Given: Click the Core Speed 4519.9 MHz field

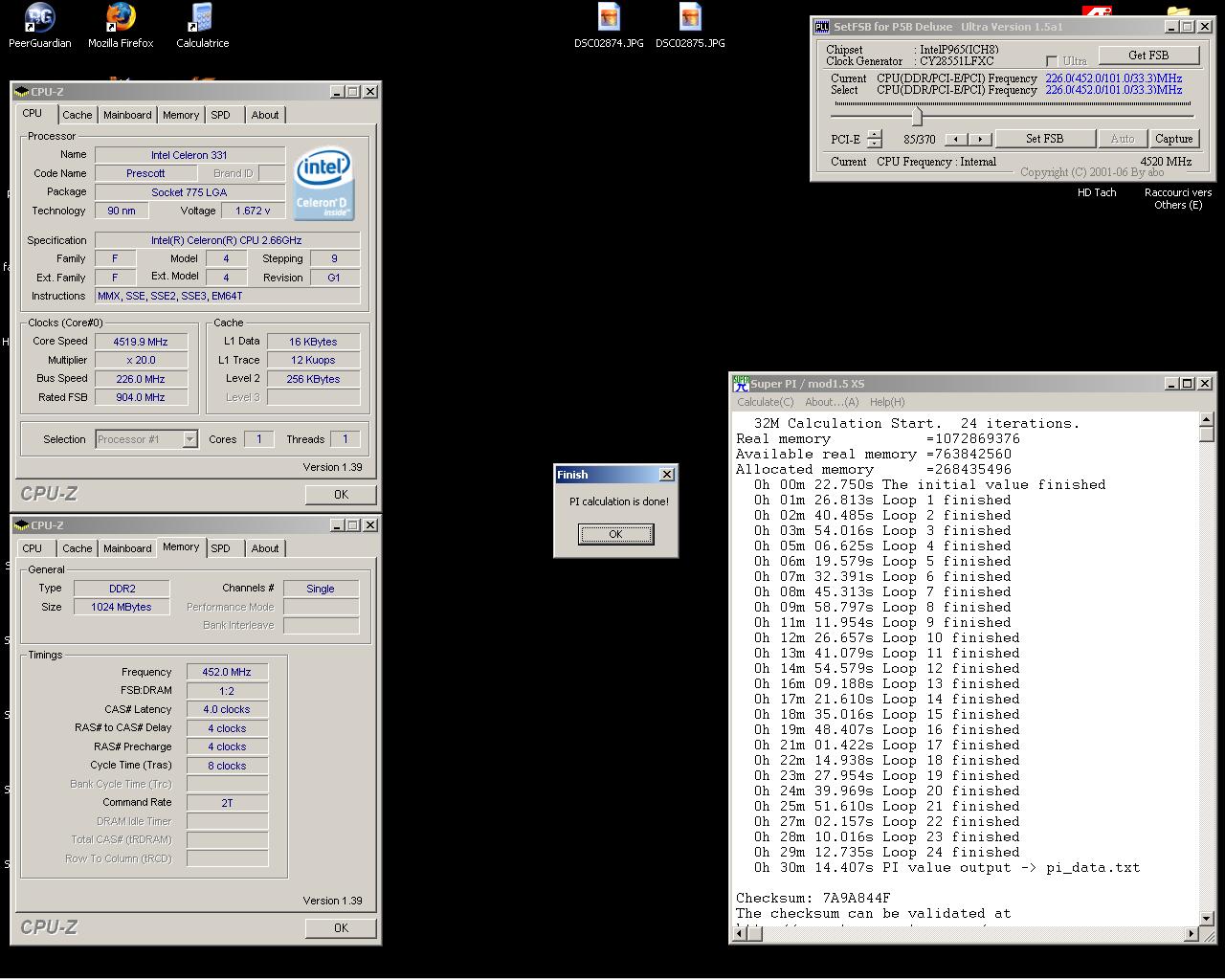Looking at the screenshot, I should [141, 342].
